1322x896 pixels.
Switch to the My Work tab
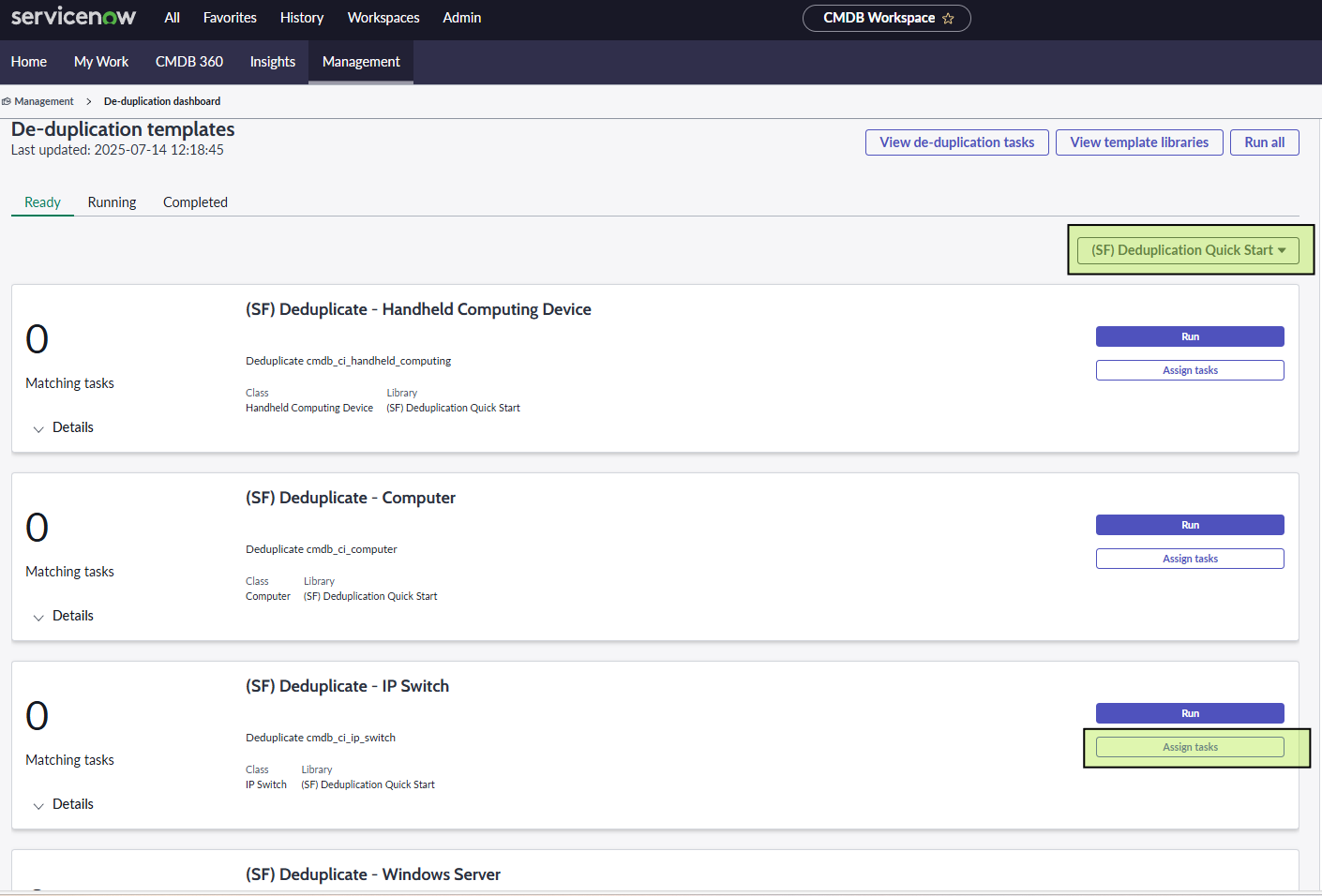tap(101, 62)
